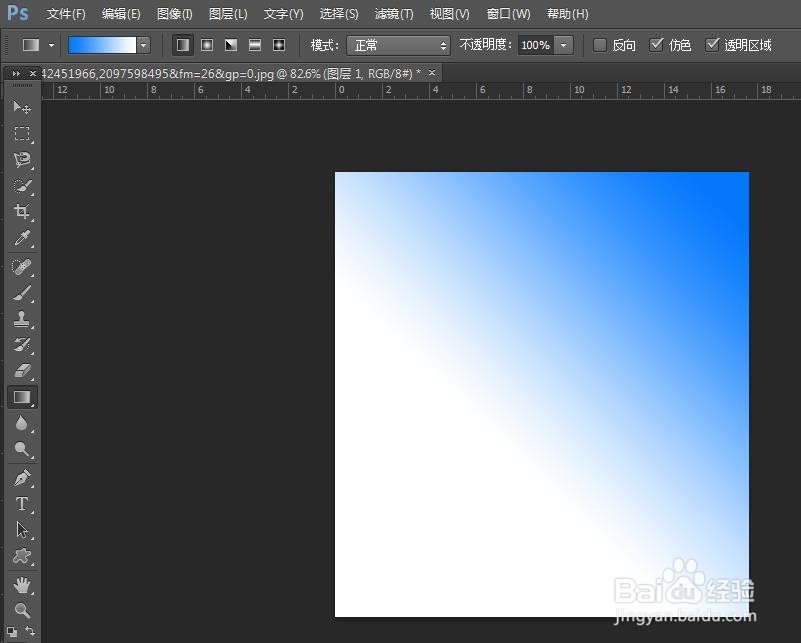Screen dimensions: 801x643
Task: Click the Photoshop Ps logo
Action: 17,13
